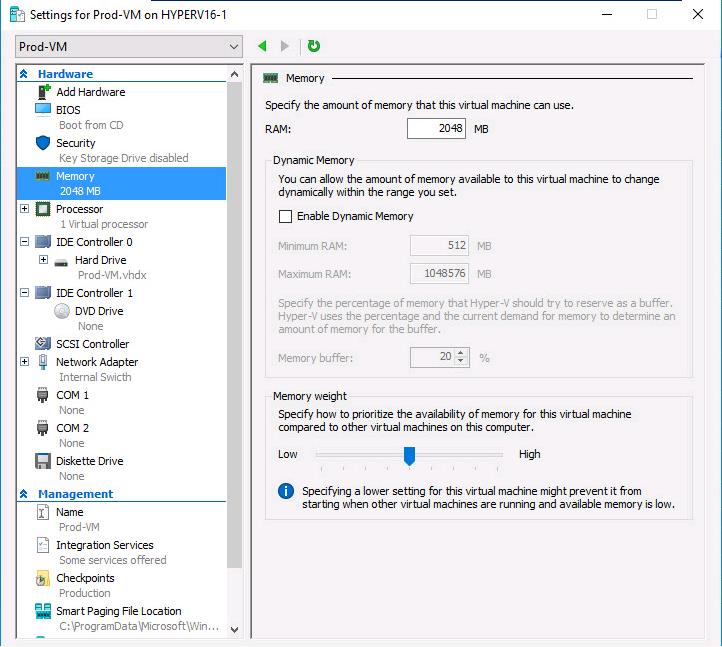Click the Smart Paging File Location icon

point(43,612)
